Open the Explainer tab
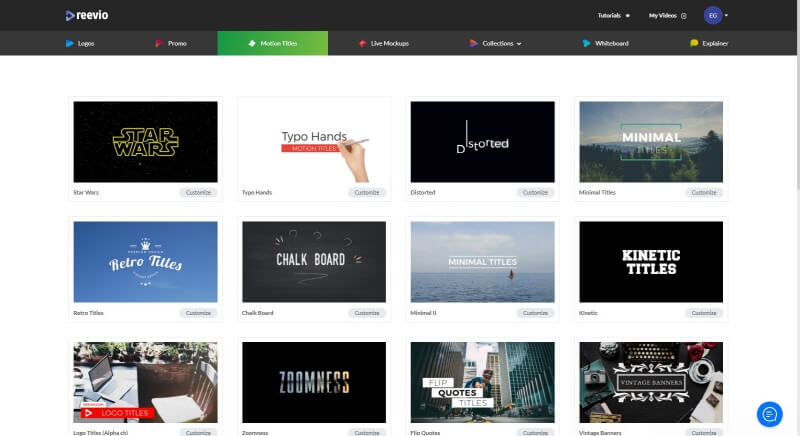This screenshot has width=800, height=436. pyautogui.click(x=709, y=43)
